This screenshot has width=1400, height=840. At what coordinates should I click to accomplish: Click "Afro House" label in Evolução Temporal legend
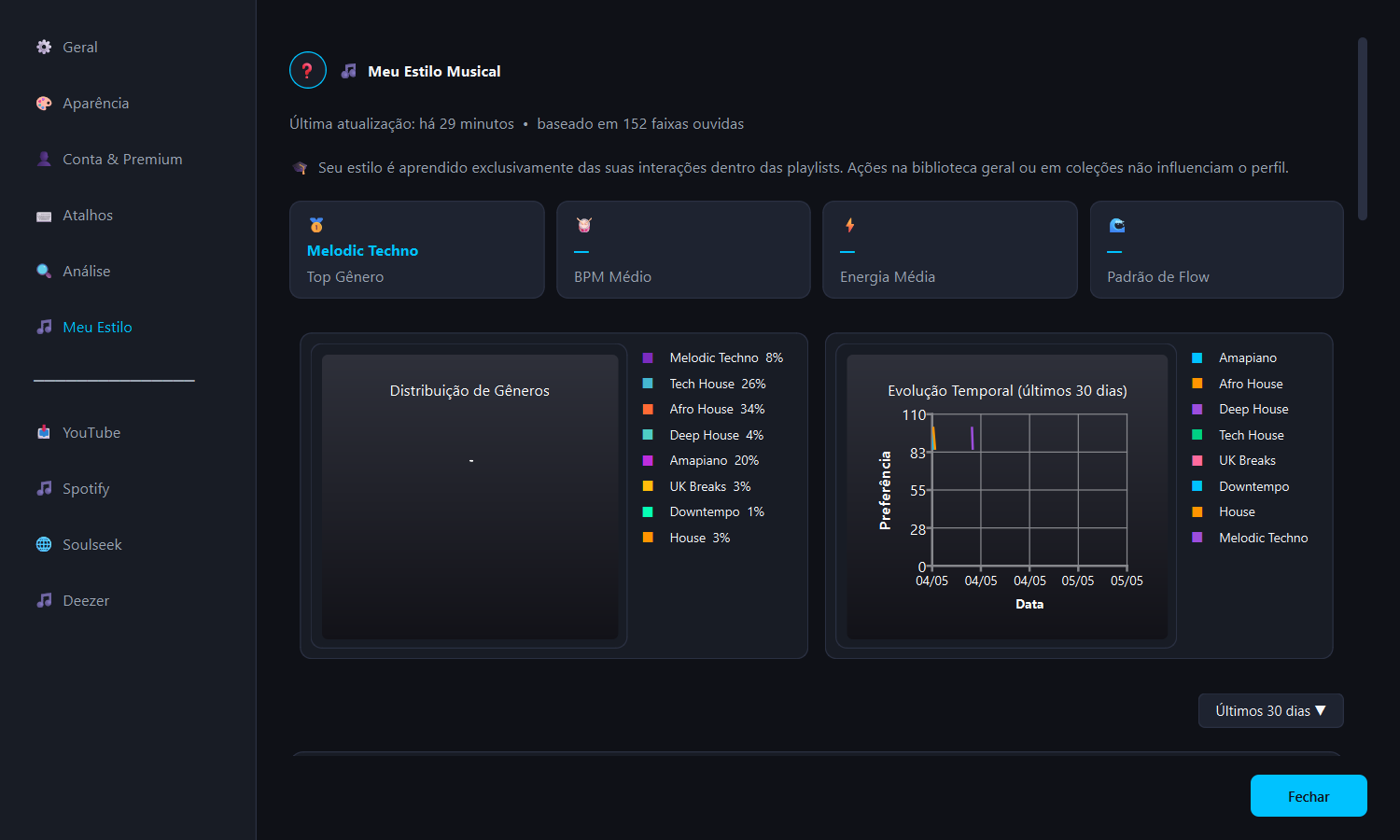(1251, 384)
